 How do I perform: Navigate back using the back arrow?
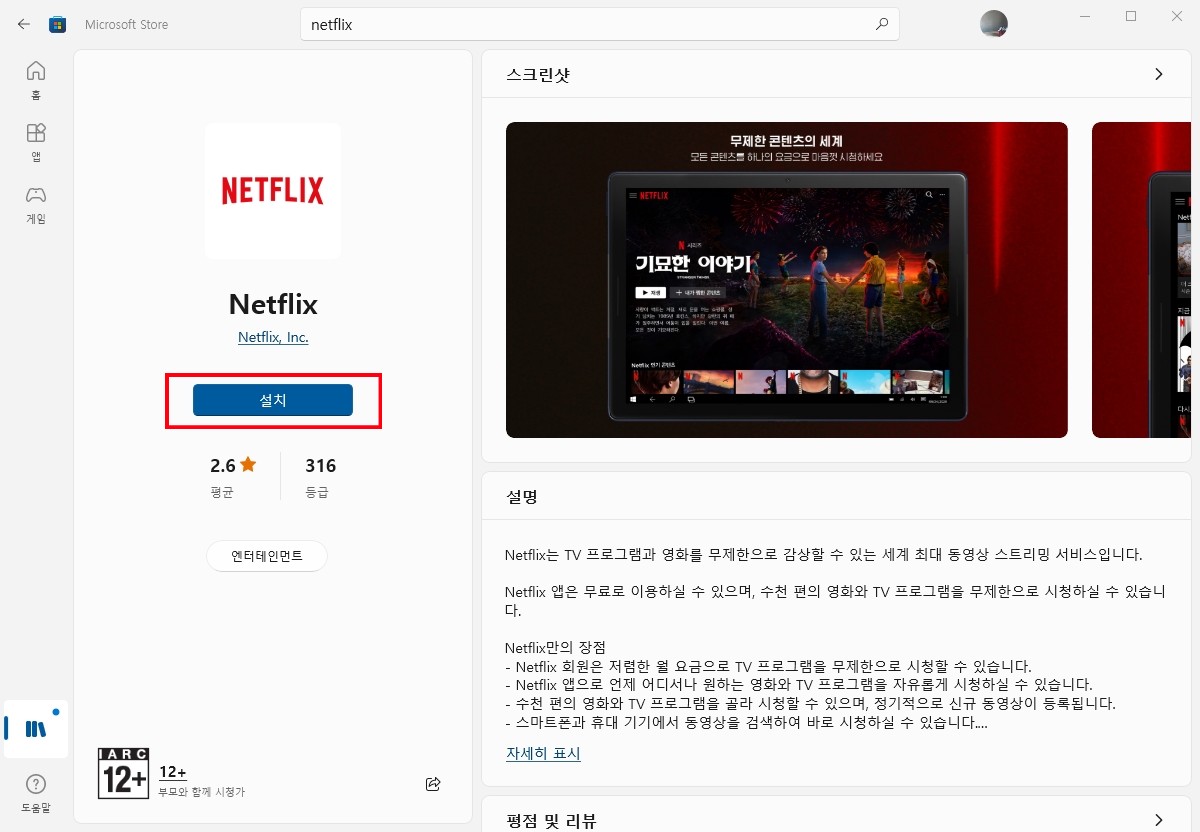coord(22,22)
